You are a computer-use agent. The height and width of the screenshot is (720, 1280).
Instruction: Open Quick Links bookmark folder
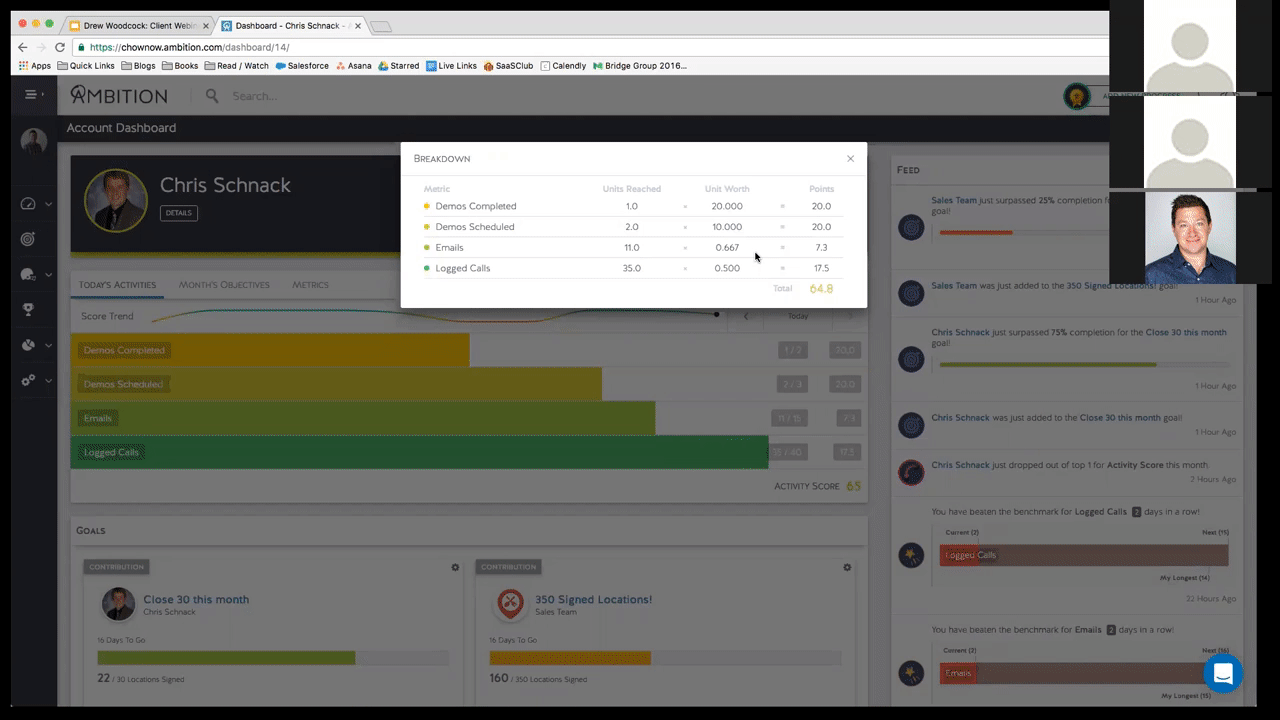click(x=86, y=66)
